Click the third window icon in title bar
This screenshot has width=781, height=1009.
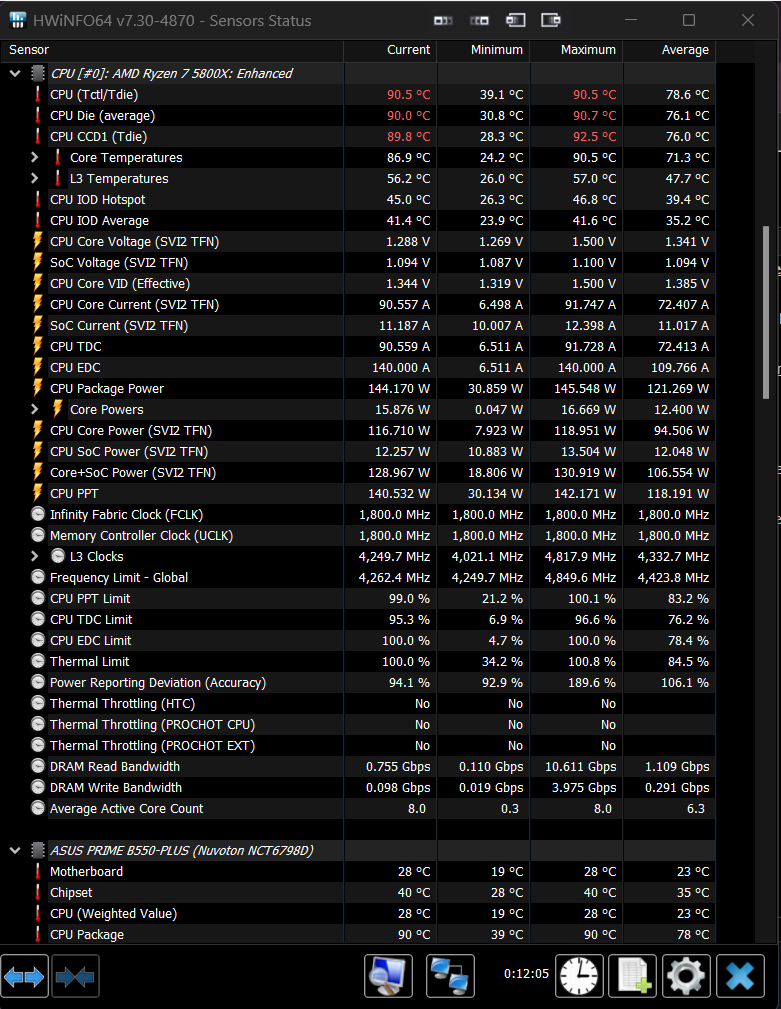coord(515,20)
